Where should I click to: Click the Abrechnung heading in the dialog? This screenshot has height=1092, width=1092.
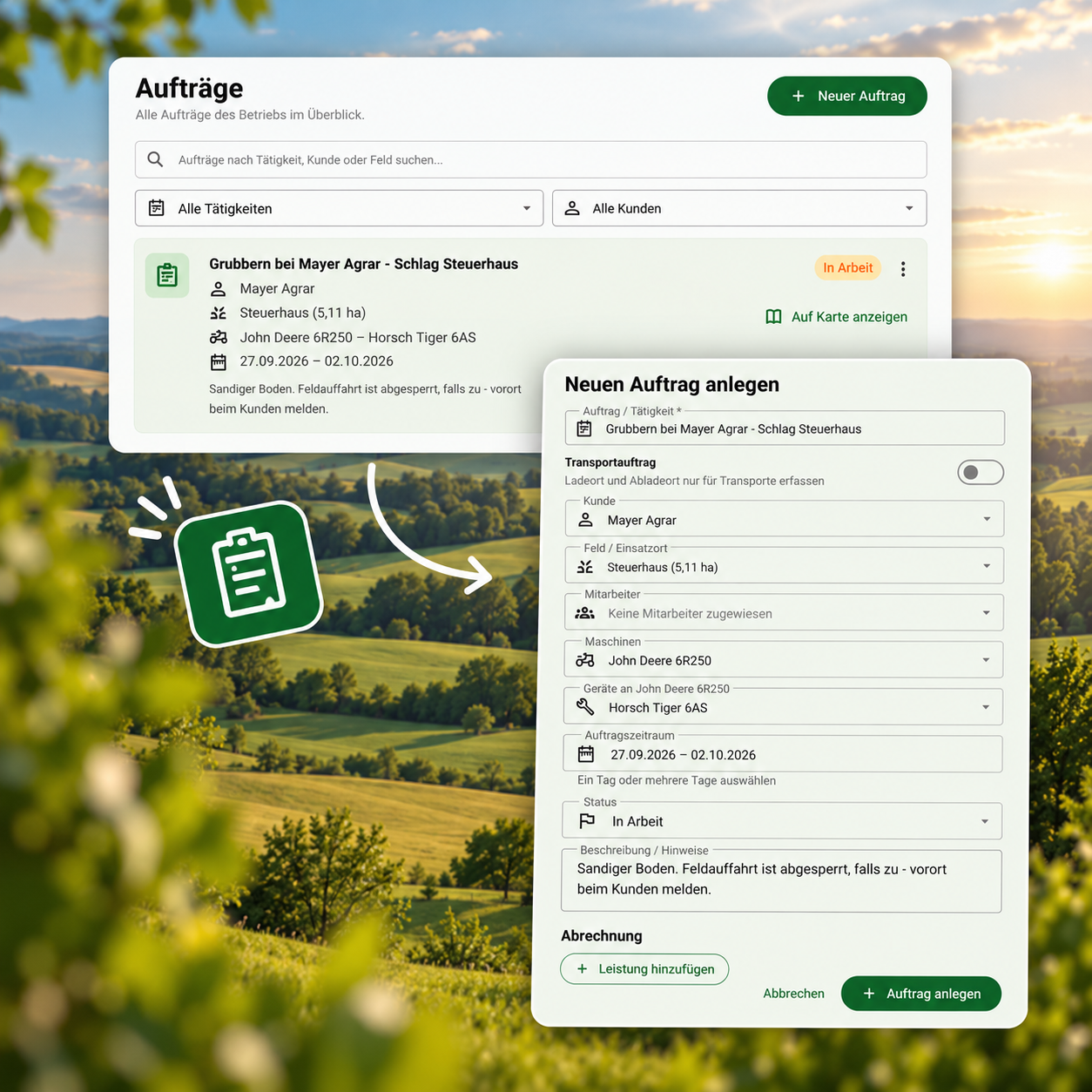pyautogui.click(x=602, y=935)
